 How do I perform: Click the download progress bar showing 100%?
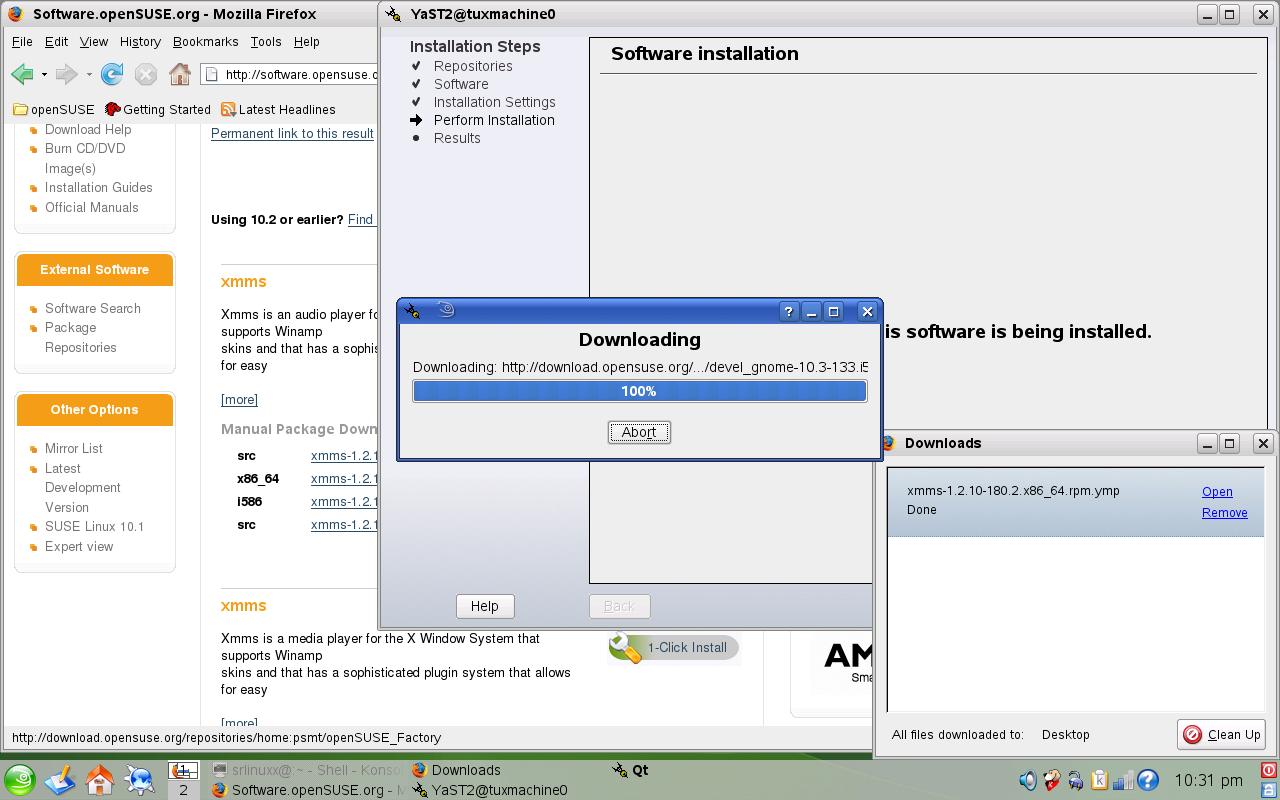click(x=639, y=391)
